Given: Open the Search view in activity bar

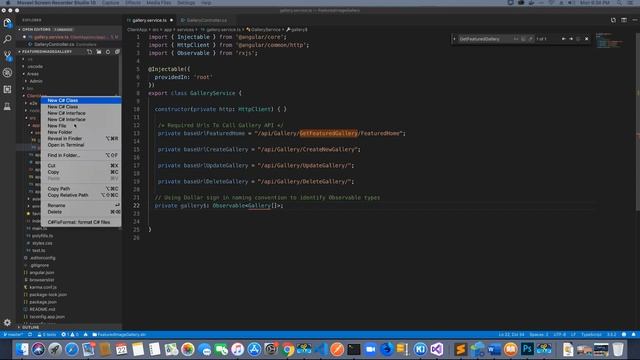Looking at the screenshot, I should coord(7,39).
